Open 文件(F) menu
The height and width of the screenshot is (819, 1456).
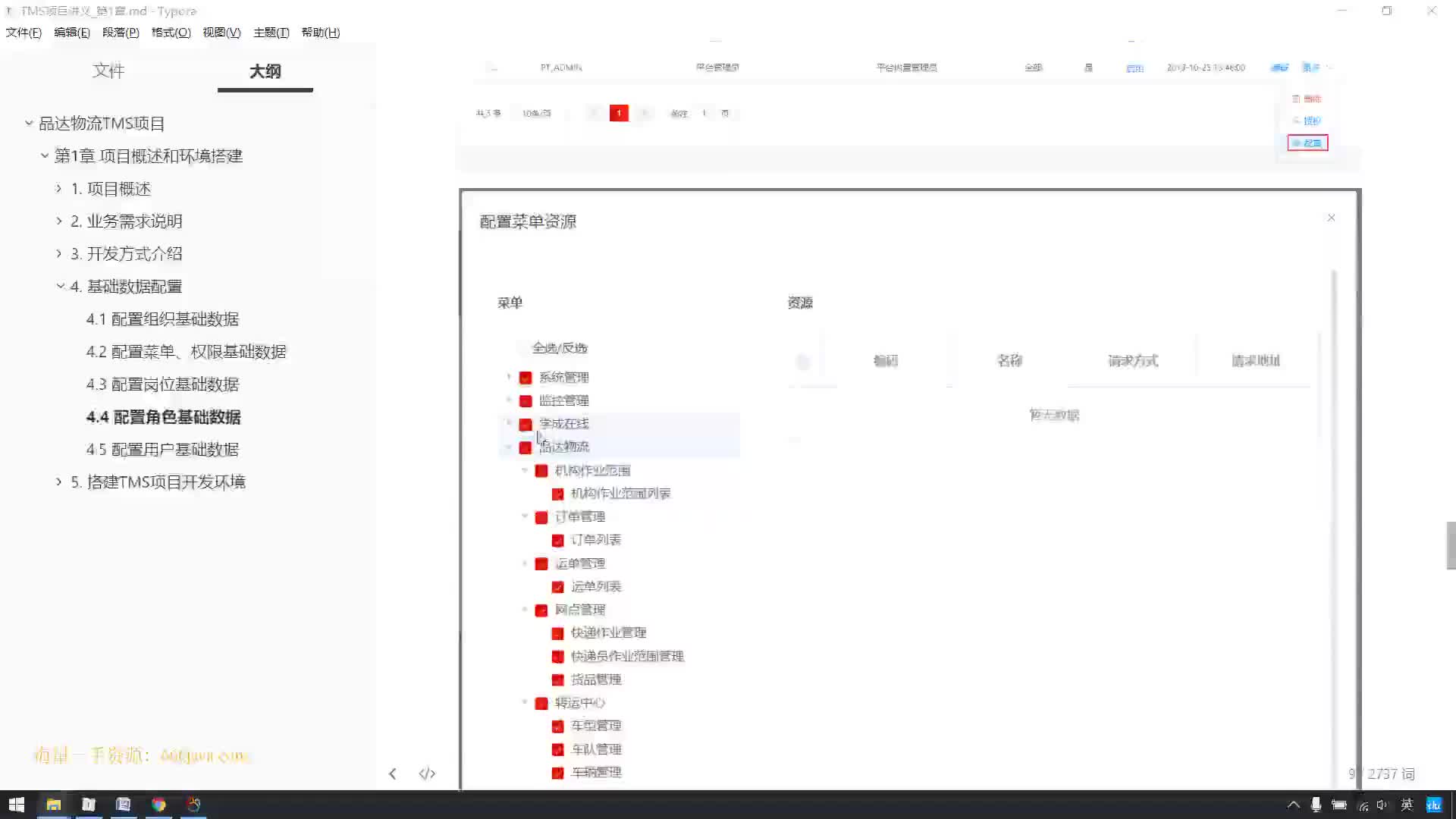24,33
